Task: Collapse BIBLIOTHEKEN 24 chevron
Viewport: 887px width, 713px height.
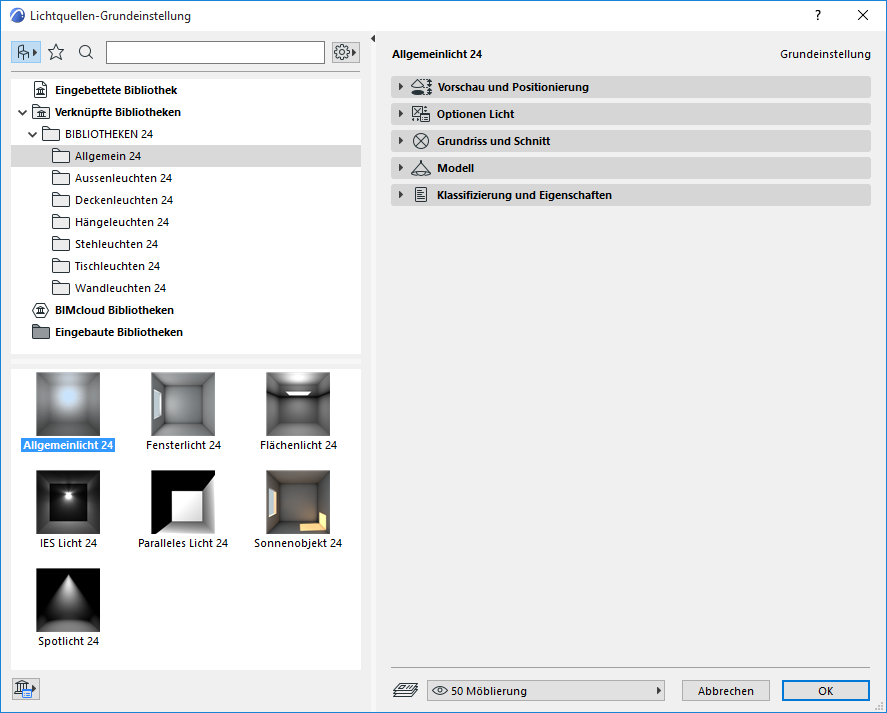Action: 33,134
